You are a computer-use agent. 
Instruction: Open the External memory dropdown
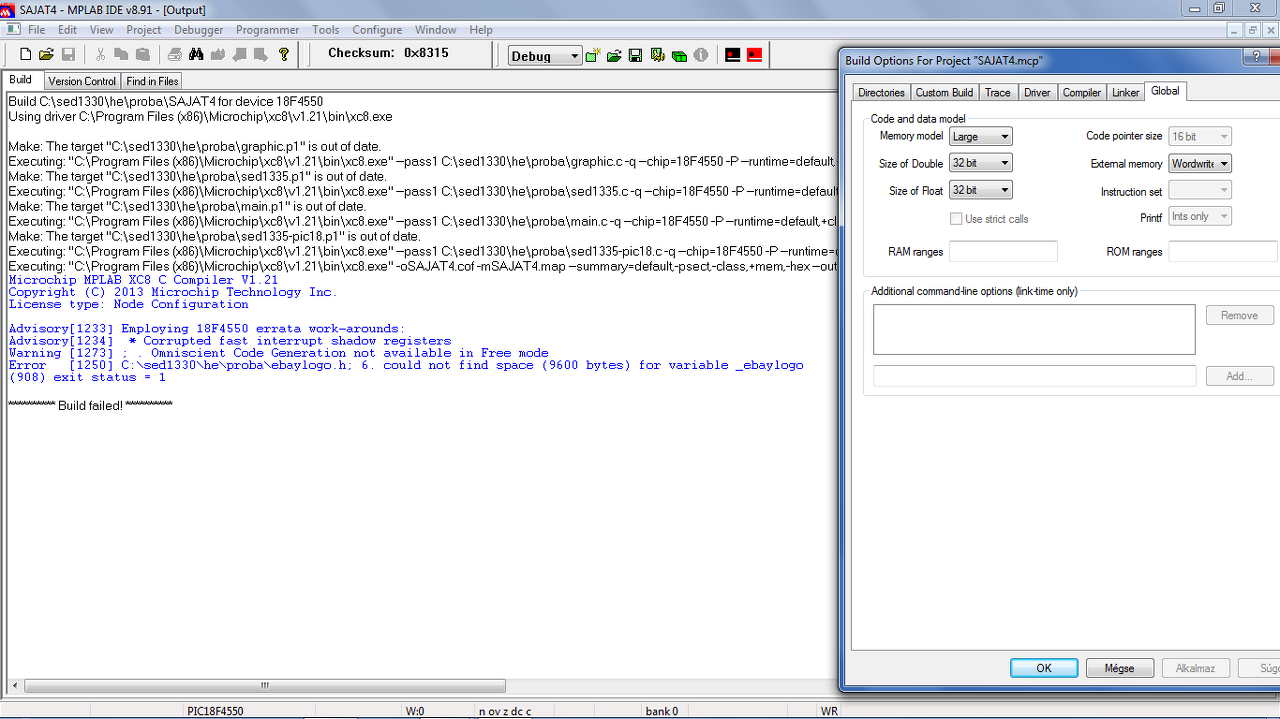coord(1200,163)
